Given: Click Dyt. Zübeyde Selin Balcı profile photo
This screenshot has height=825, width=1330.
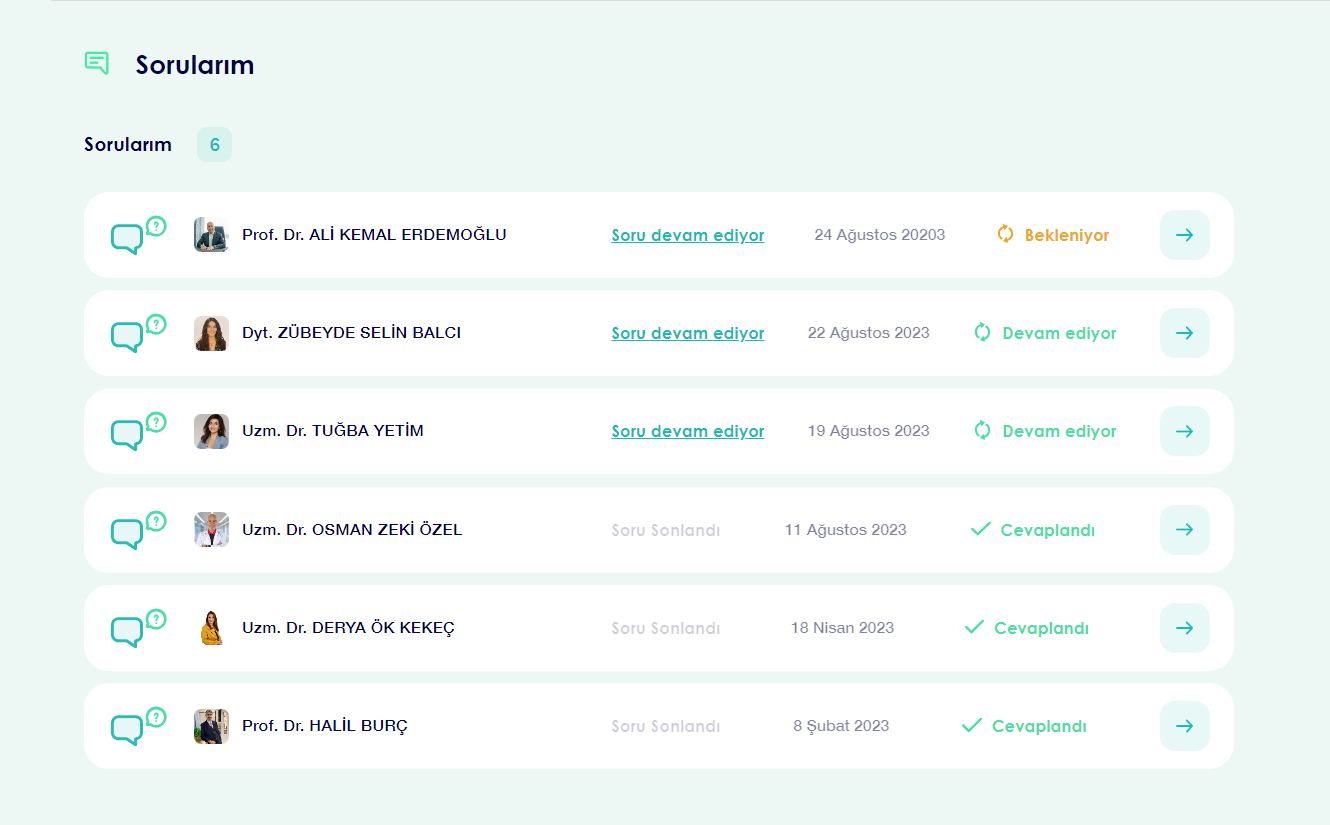Looking at the screenshot, I should [211, 333].
